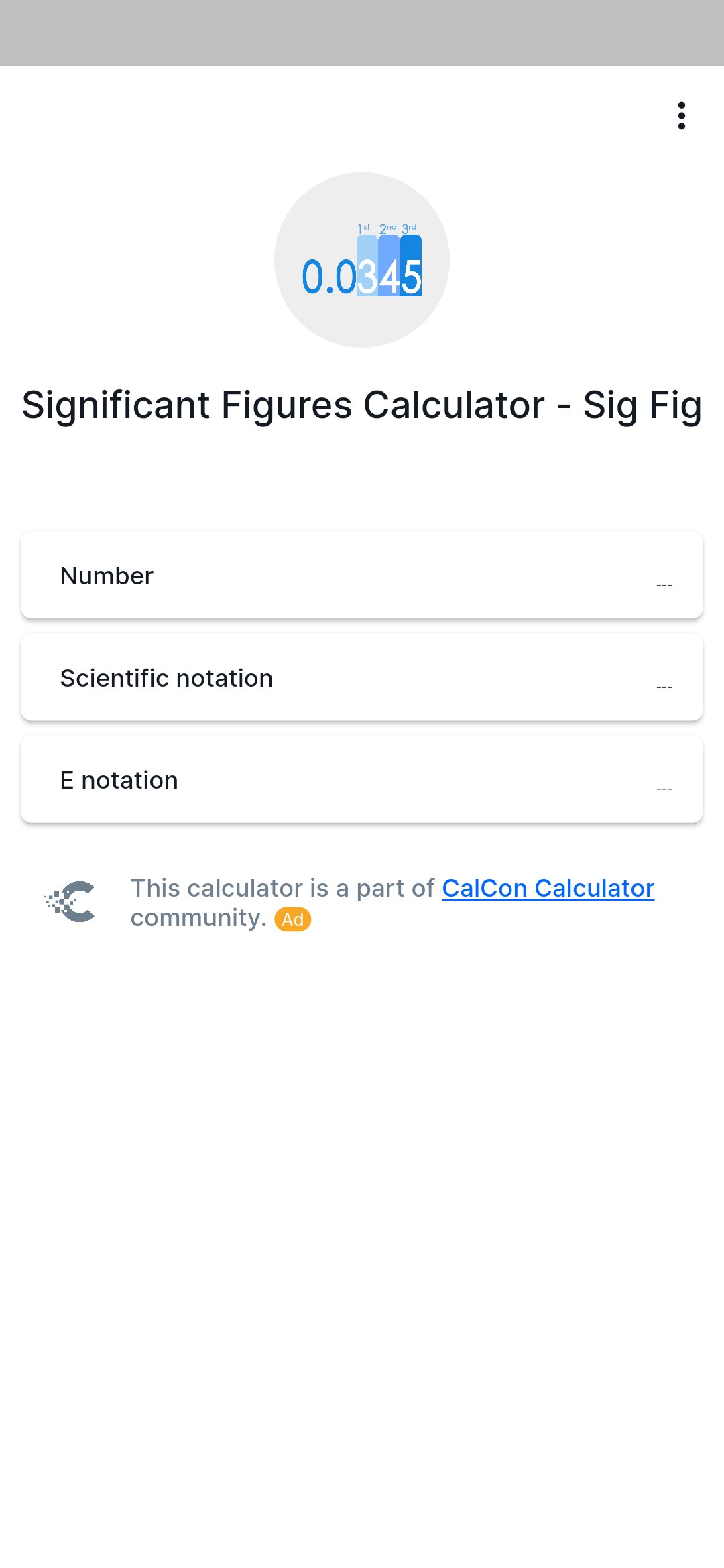724x1568 pixels.
Task: Click the Scientific notation result dashes
Action: 664,687
